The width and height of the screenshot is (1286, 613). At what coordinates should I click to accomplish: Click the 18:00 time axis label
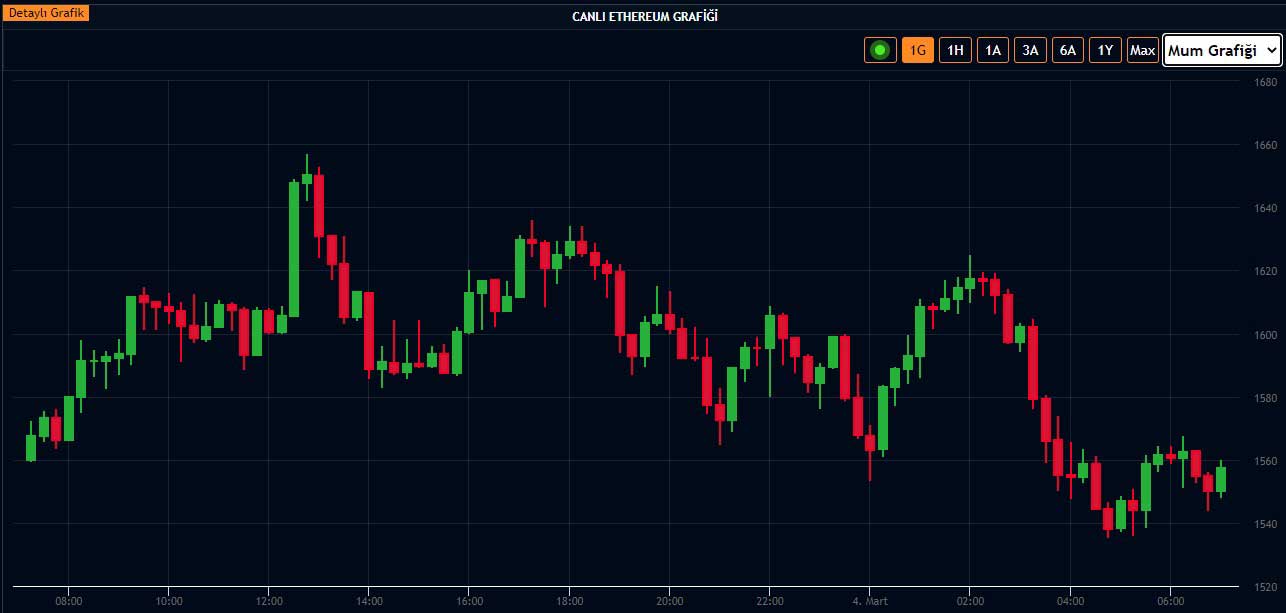(569, 601)
